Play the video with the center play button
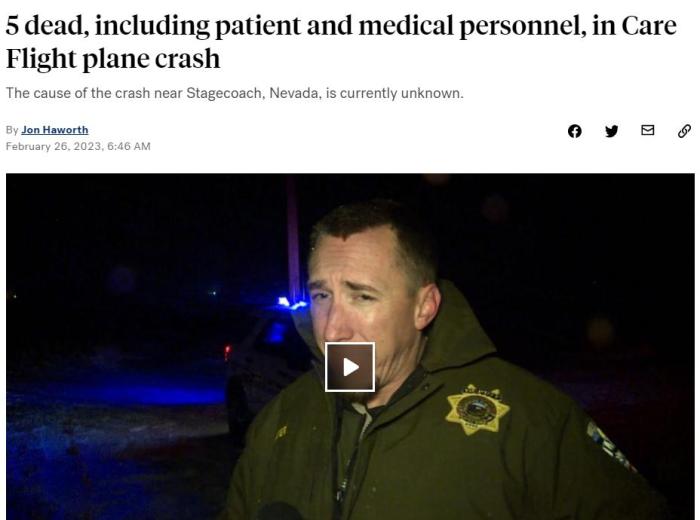This screenshot has height=520, width=700. click(x=350, y=367)
